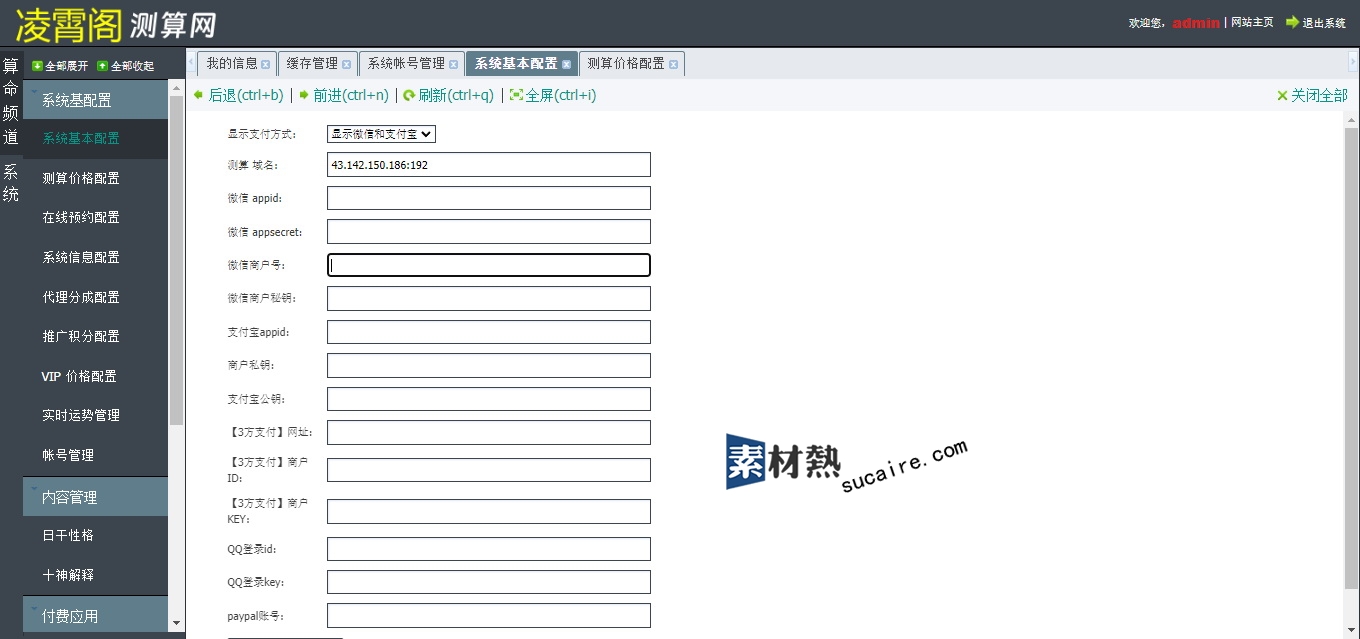Focus the 支付宝appid input field
The height and width of the screenshot is (639, 1360).
tap(489, 332)
